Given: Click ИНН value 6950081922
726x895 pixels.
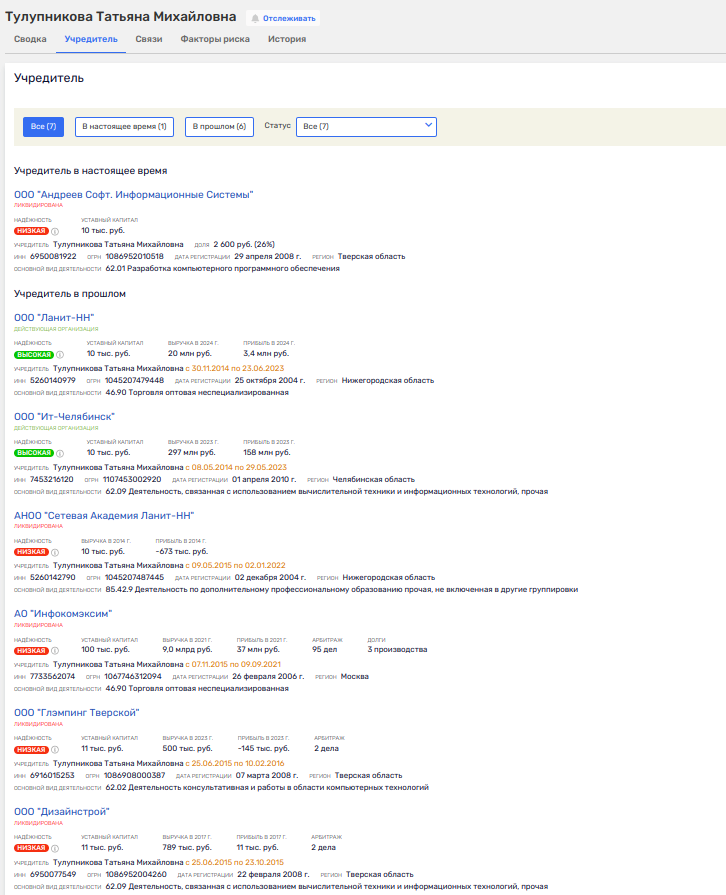Looking at the screenshot, I should 53,257.
